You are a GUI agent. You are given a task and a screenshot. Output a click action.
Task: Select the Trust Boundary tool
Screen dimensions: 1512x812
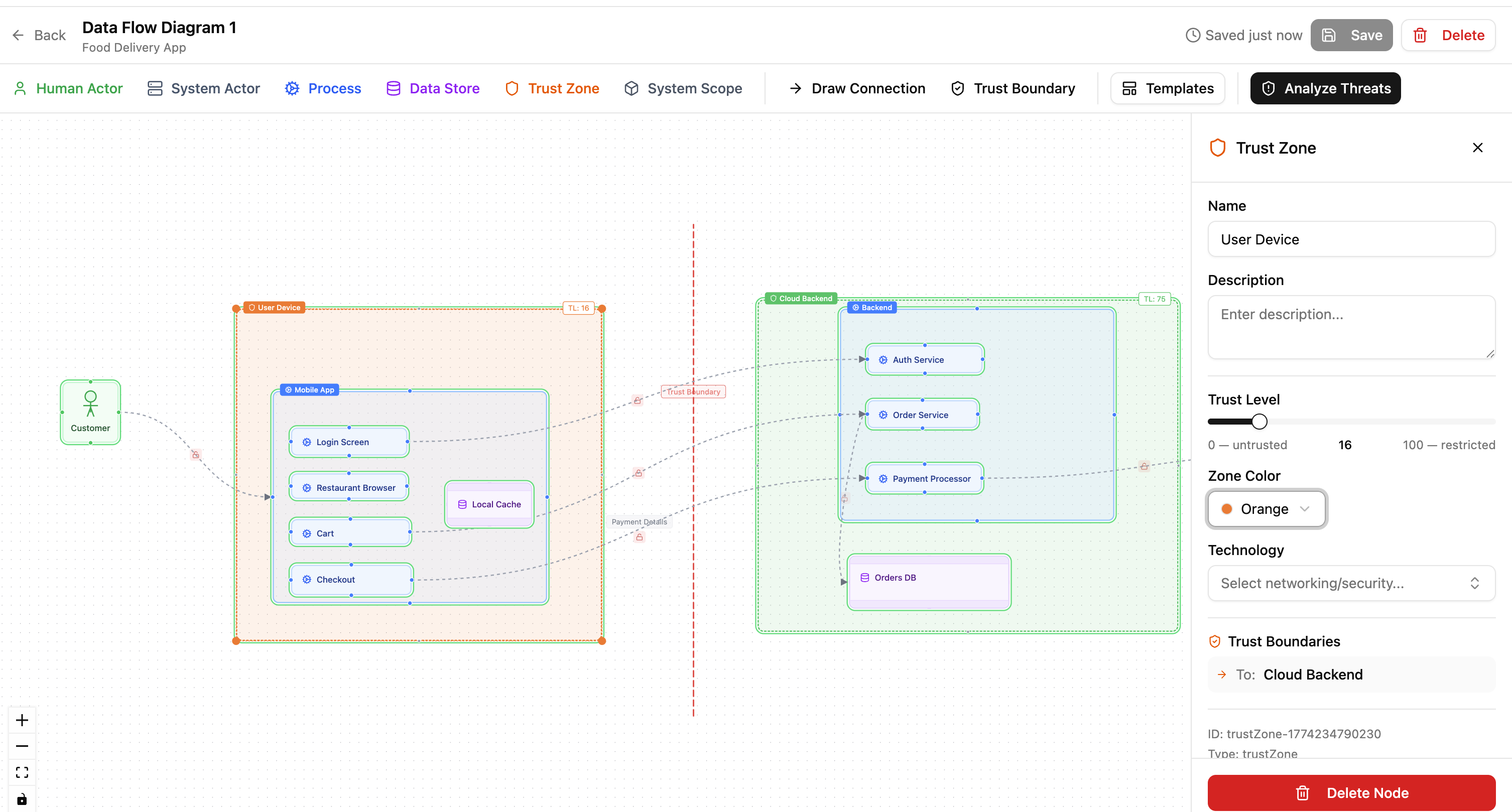pos(1012,88)
